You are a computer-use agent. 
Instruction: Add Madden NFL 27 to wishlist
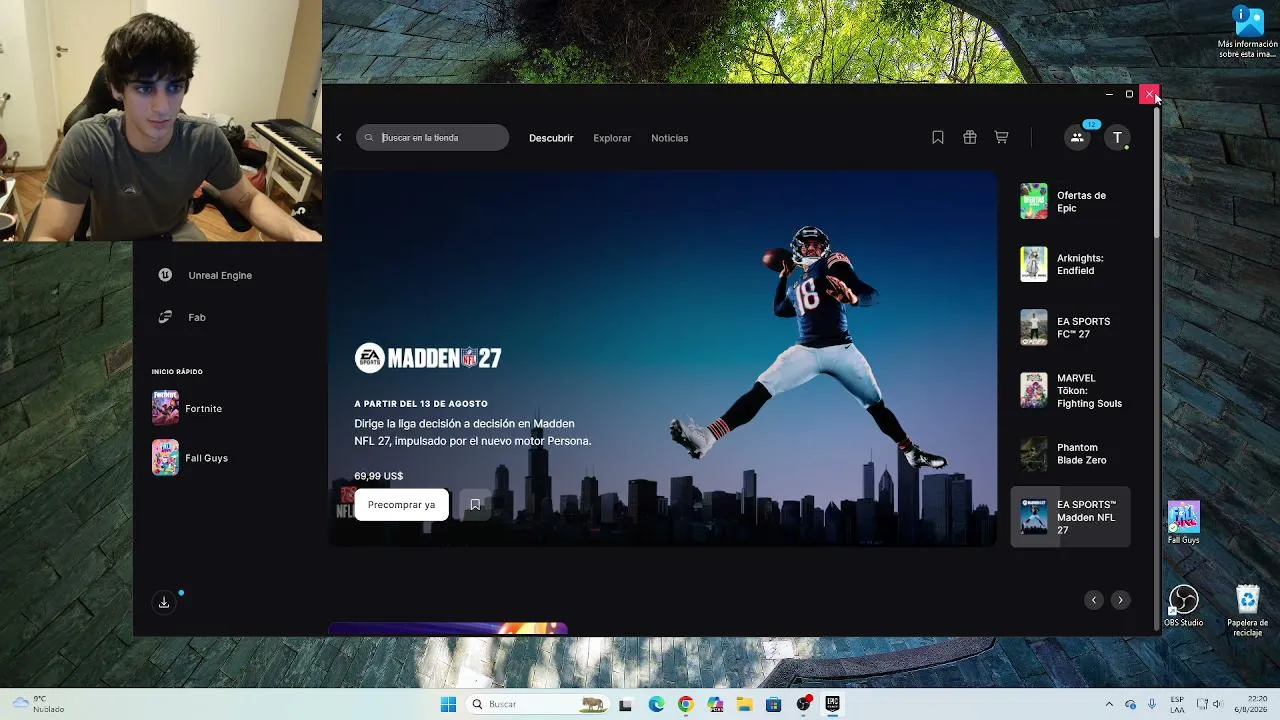tap(475, 505)
